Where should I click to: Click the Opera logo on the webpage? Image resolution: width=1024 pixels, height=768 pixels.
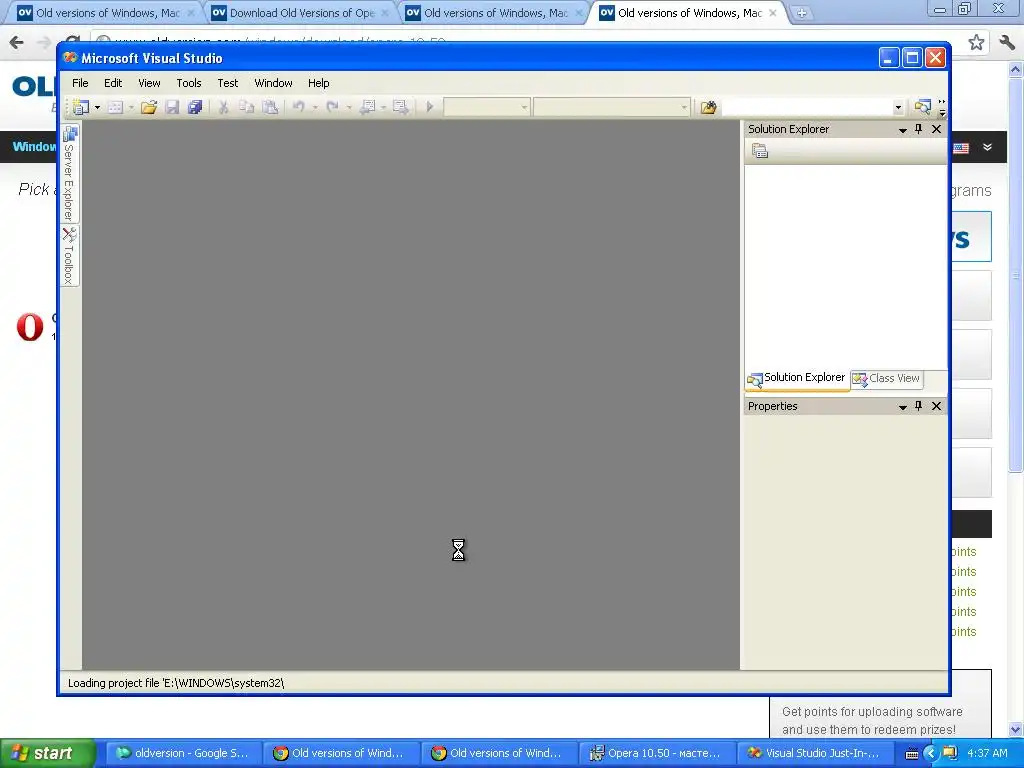coord(29,327)
